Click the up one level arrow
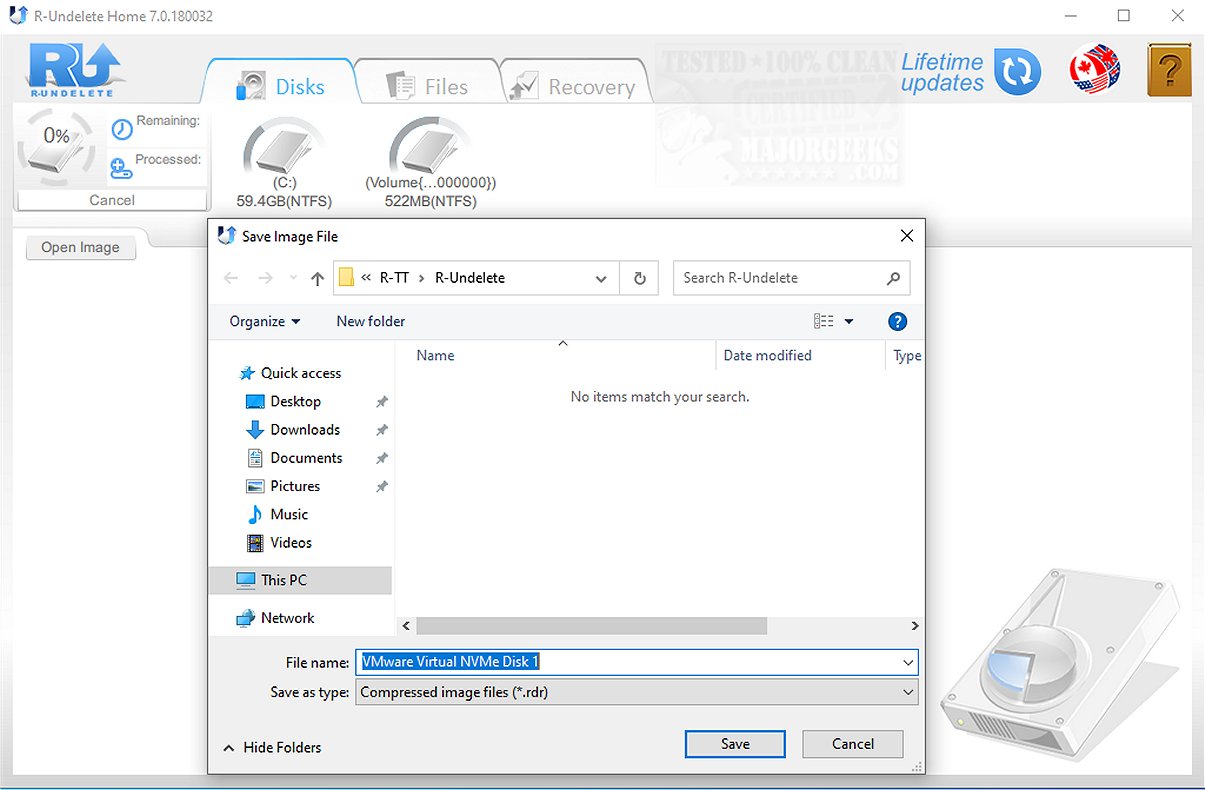This screenshot has height=790, width=1205. click(317, 278)
